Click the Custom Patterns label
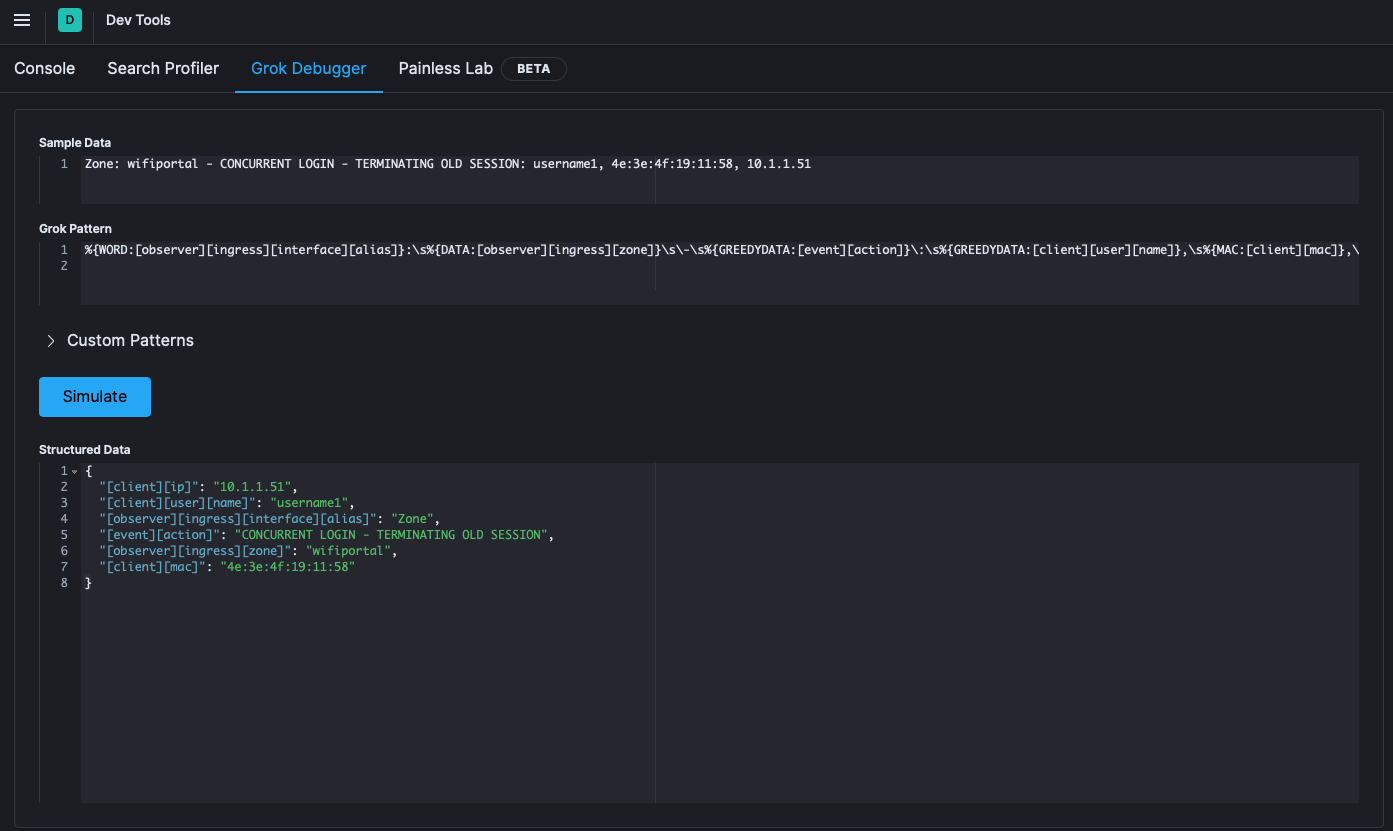 [130, 341]
